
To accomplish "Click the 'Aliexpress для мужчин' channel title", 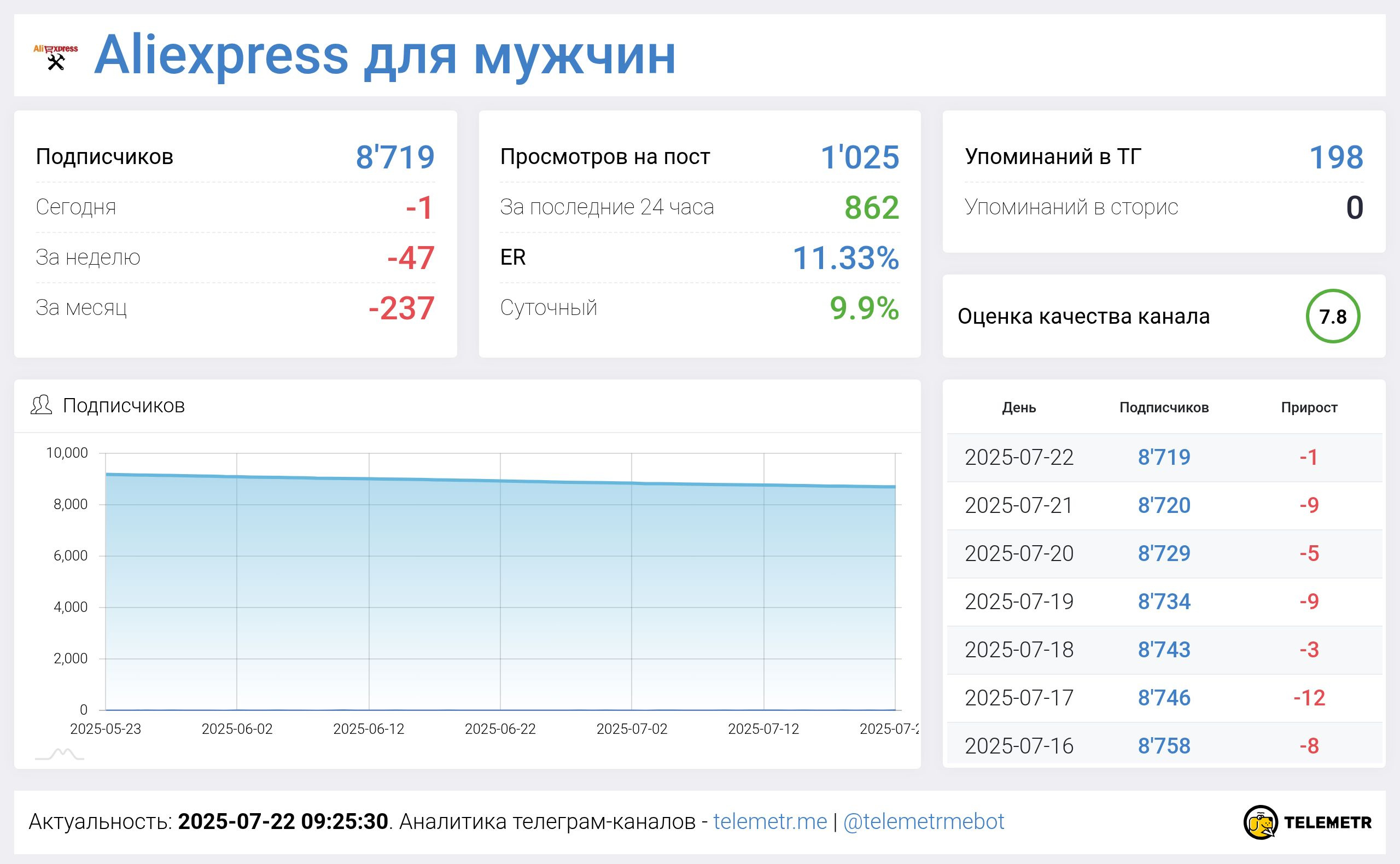I will tap(385, 55).
